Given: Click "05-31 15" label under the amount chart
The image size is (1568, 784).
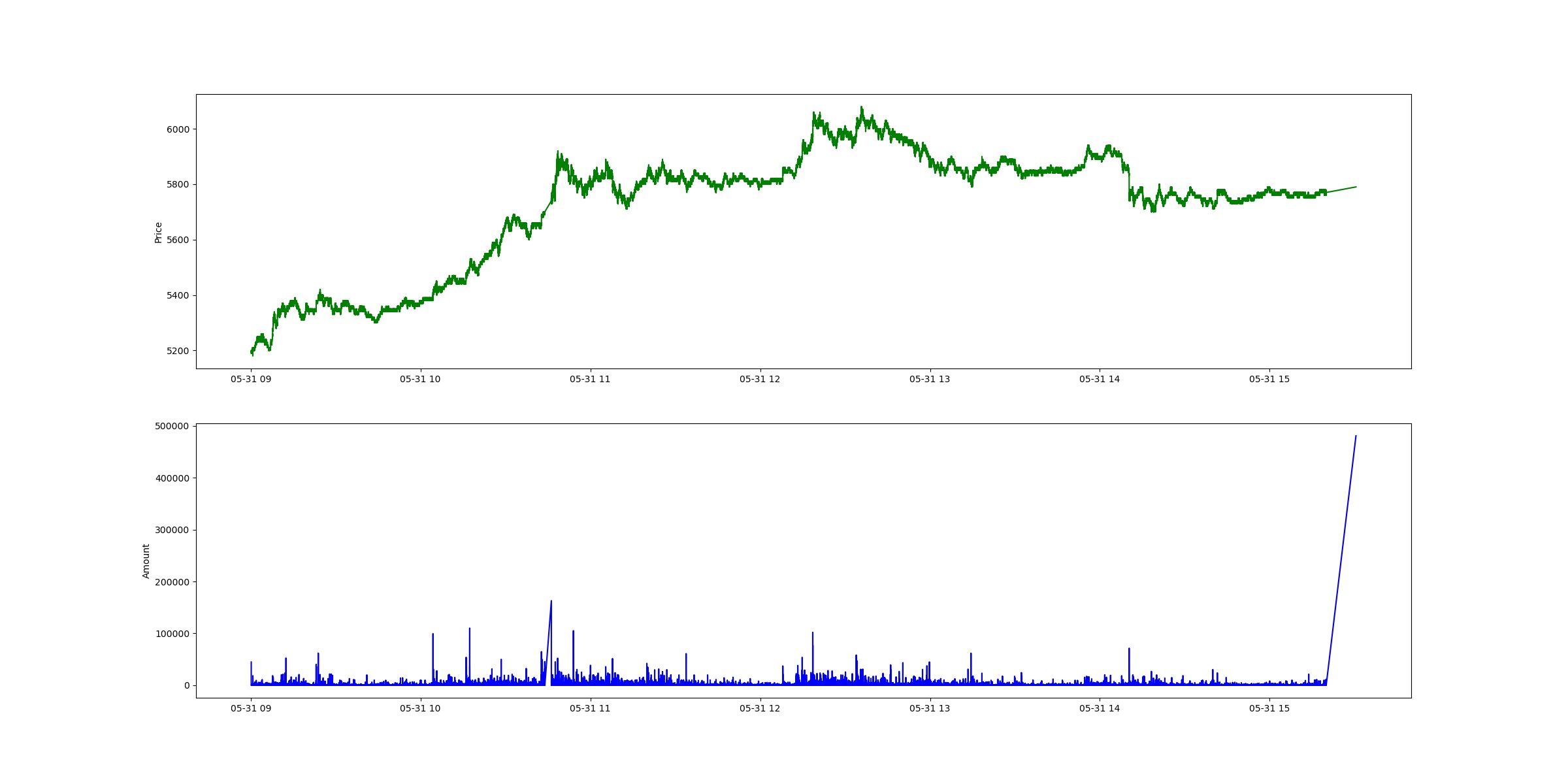Looking at the screenshot, I should click(x=1269, y=708).
